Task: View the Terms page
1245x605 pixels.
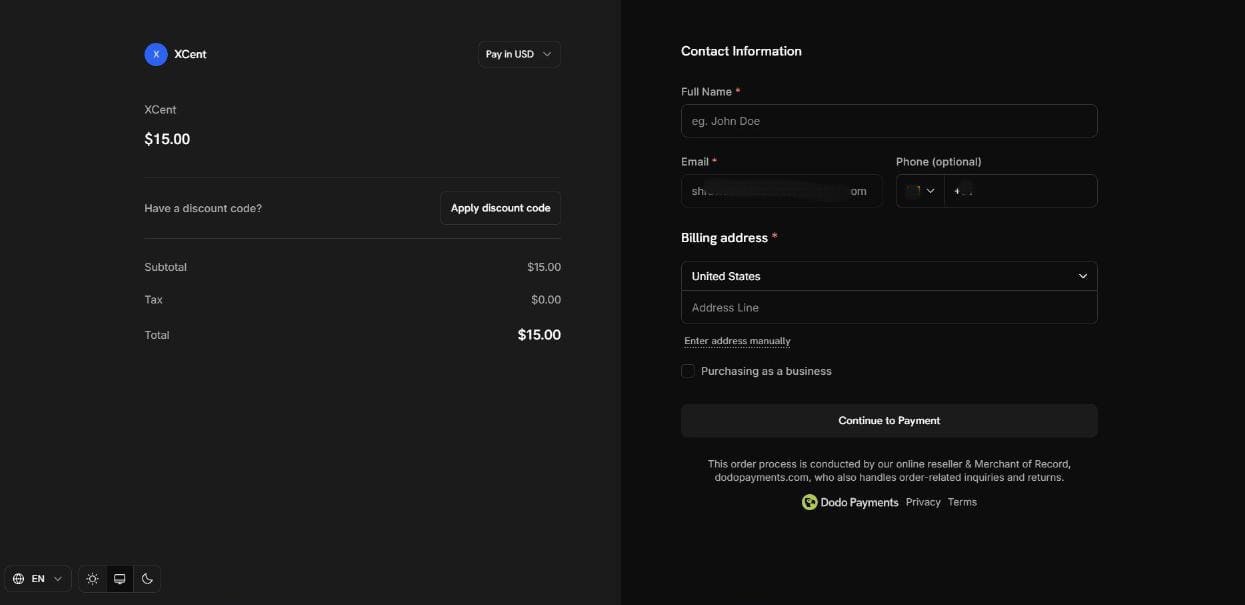Action: 962,501
